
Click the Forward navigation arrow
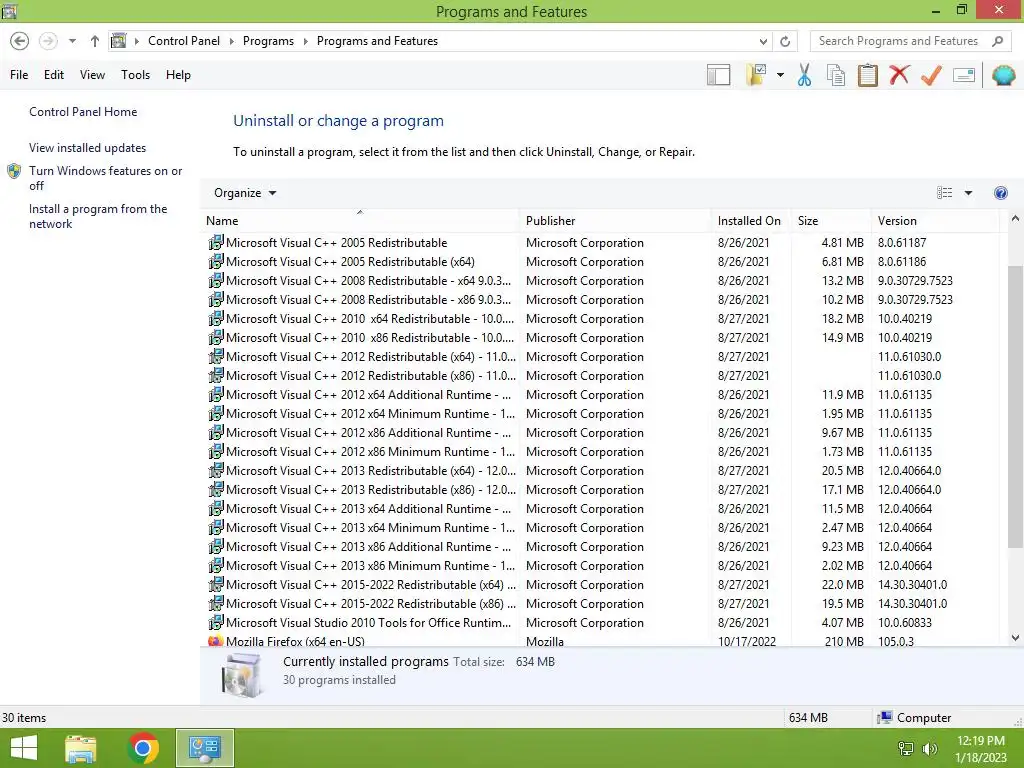[48, 41]
